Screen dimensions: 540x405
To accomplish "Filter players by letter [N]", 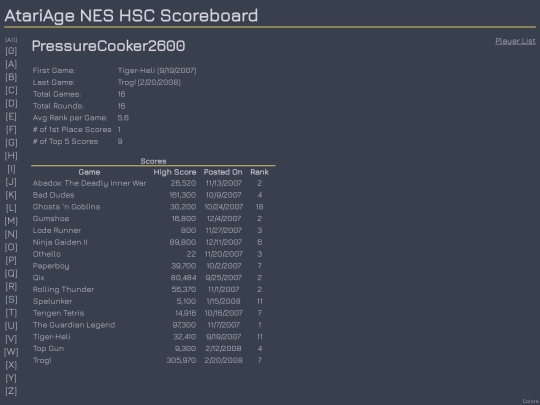I will (11, 234).
